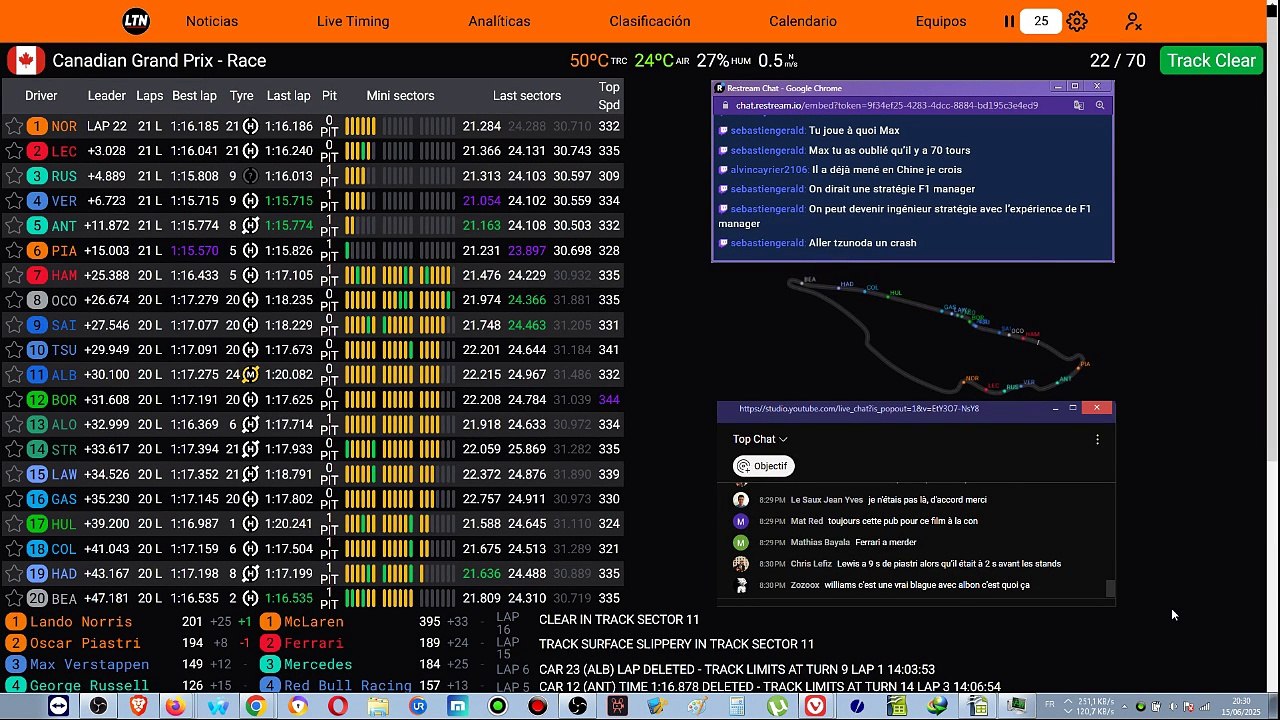Click the Restream Chat address bar URL
1280x720 pixels.
click(x=886, y=105)
